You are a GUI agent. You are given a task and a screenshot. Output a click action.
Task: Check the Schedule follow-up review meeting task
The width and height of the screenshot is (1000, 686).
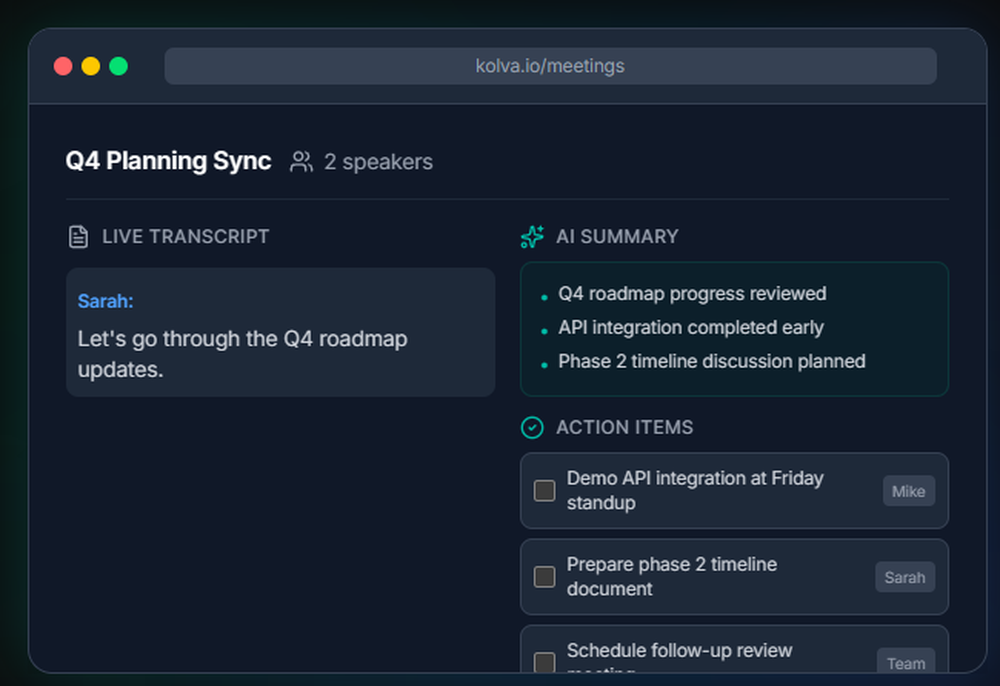pyautogui.click(x=544, y=660)
